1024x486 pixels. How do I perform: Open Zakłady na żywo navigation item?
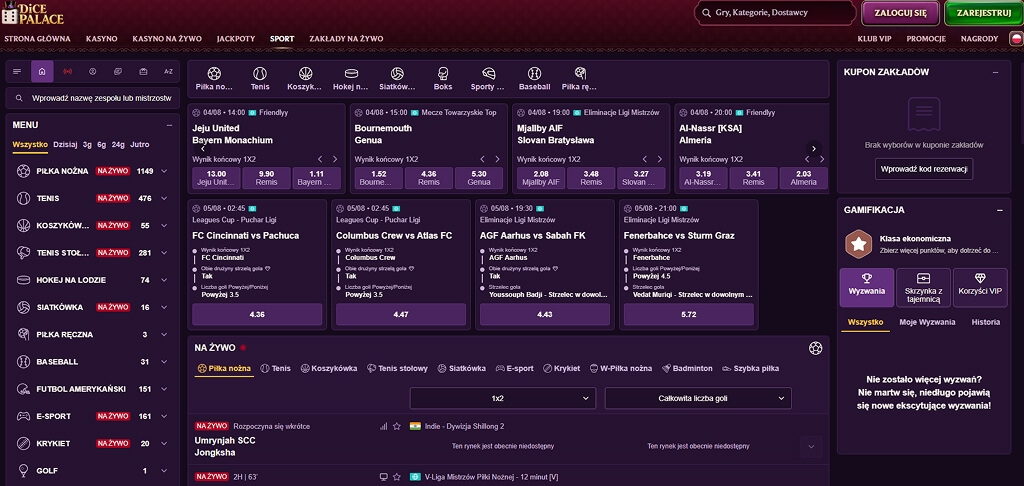(x=346, y=39)
